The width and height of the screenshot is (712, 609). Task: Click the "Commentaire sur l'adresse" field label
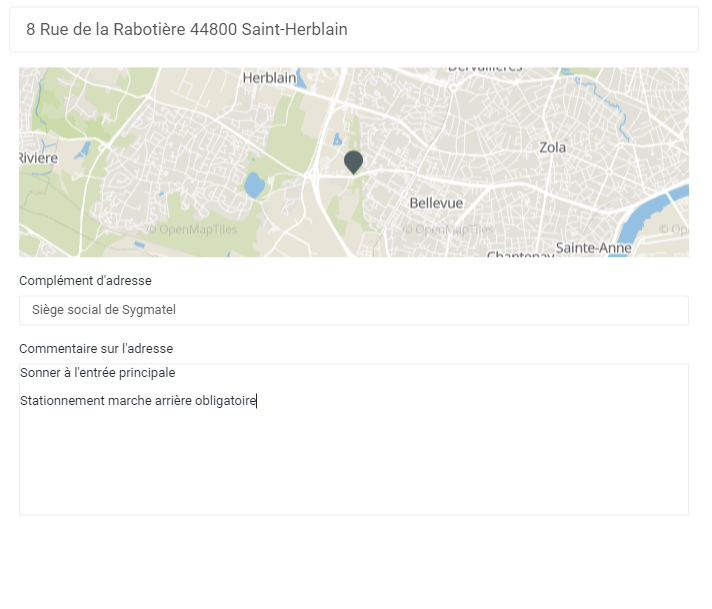(96, 349)
